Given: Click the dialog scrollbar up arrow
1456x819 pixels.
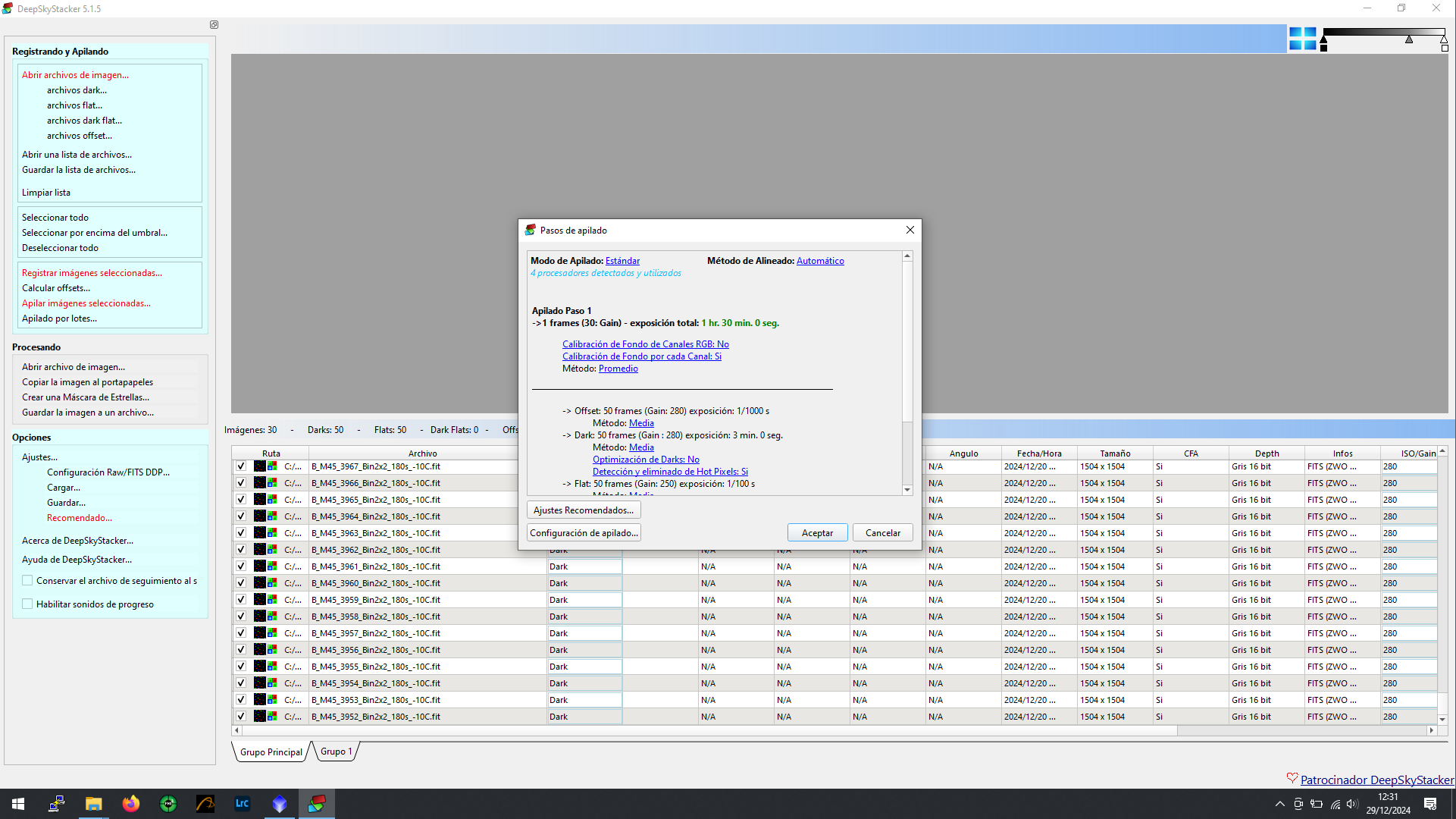Looking at the screenshot, I should click(907, 256).
